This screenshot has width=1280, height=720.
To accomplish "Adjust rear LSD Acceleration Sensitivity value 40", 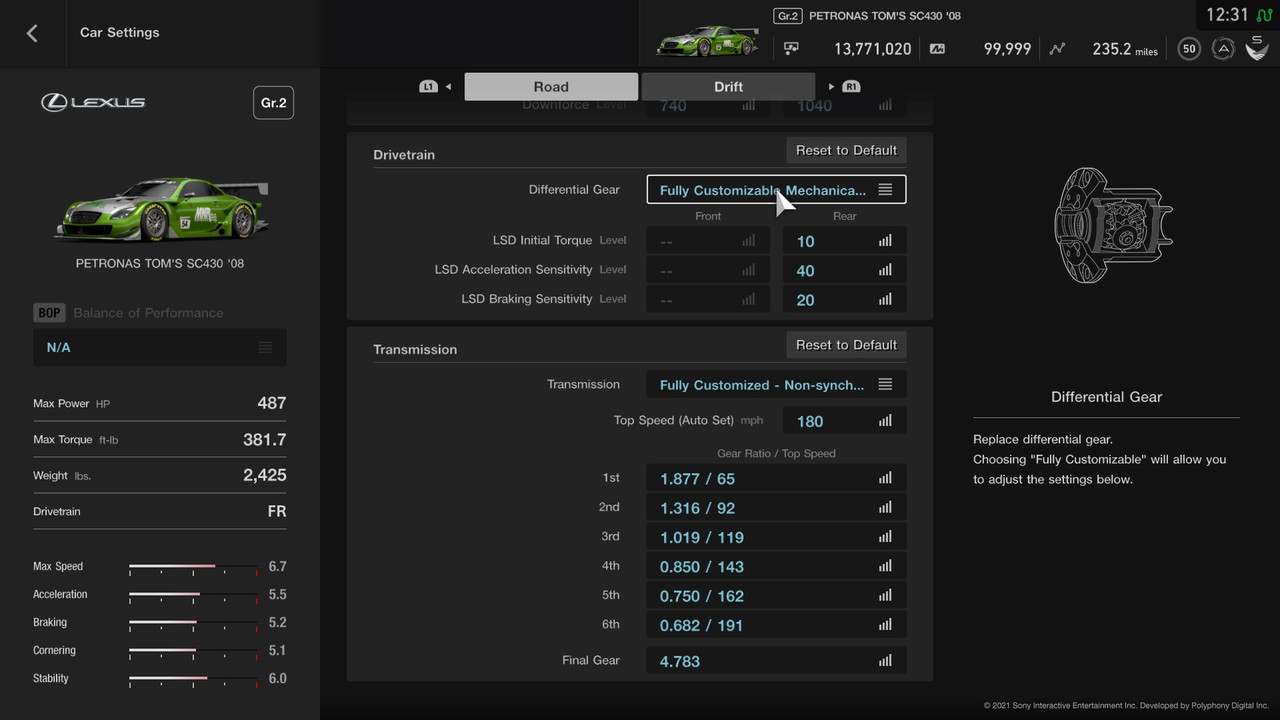I will coord(845,270).
